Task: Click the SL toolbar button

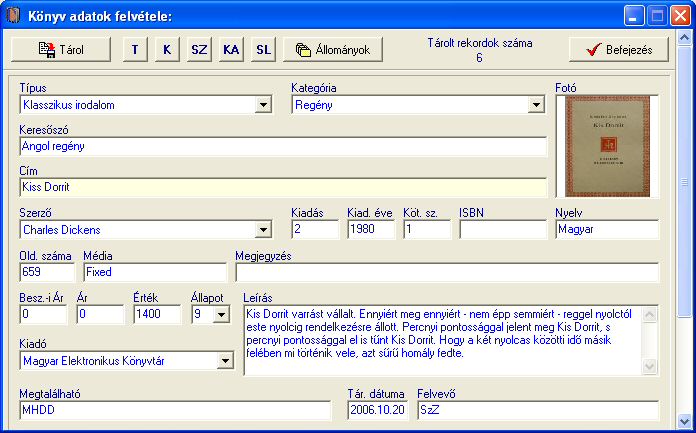Action: pyautogui.click(x=263, y=49)
